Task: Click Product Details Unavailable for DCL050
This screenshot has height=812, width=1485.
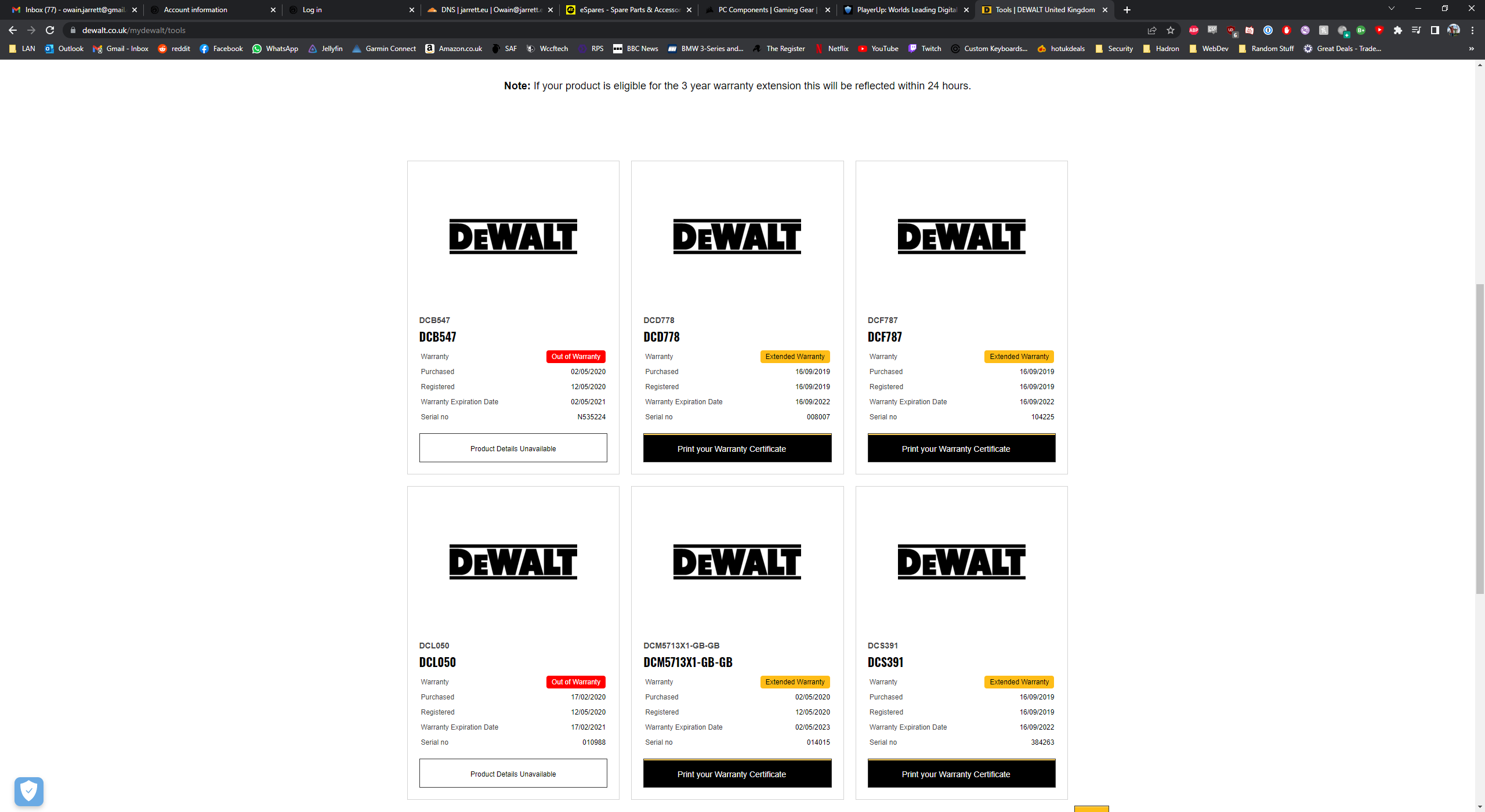Action: tap(513, 774)
